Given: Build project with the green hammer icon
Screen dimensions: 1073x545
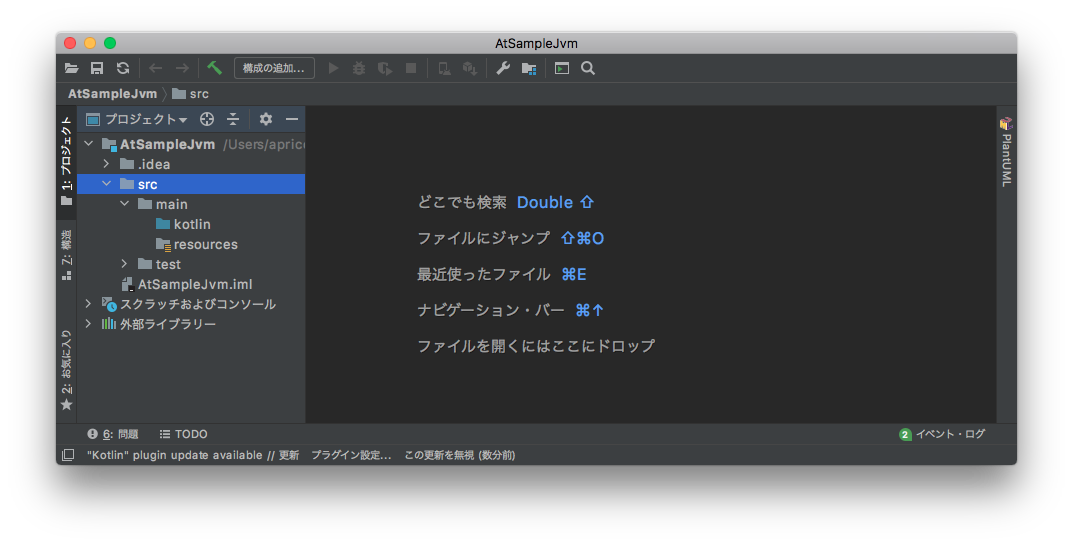Looking at the screenshot, I should click(214, 68).
